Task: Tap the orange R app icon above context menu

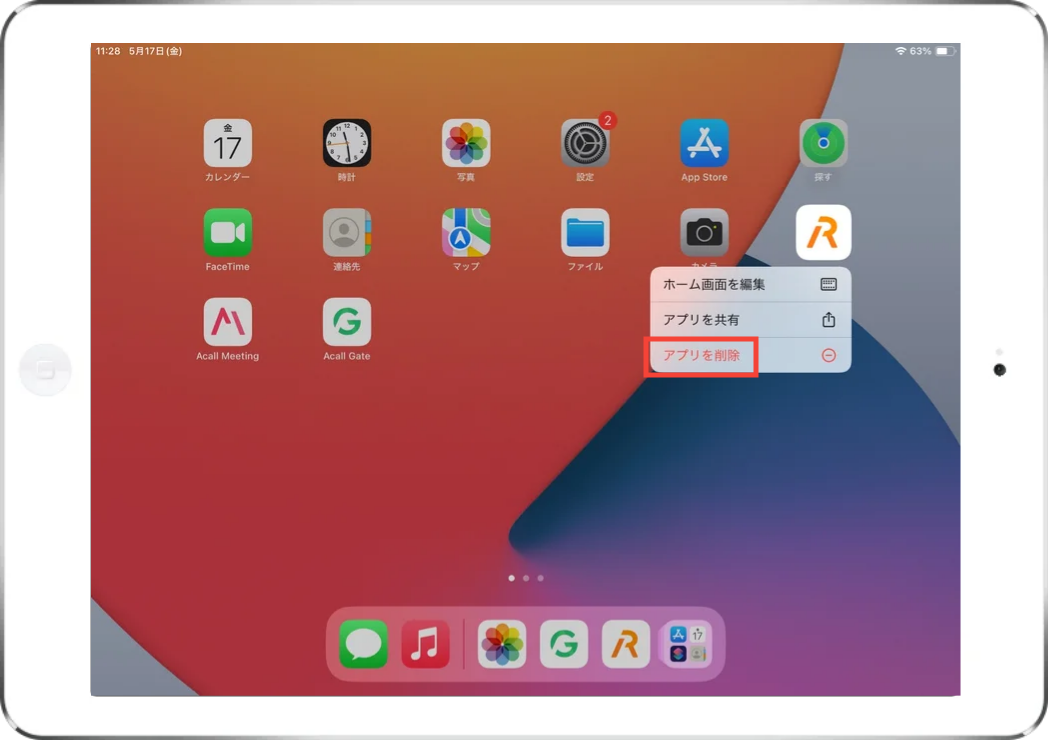Action: coord(823,233)
